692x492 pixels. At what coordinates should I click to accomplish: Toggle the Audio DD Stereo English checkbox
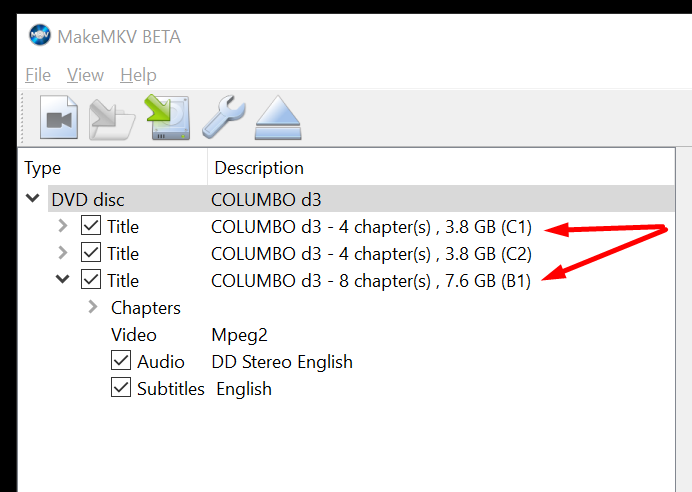[x=121, y=361]
